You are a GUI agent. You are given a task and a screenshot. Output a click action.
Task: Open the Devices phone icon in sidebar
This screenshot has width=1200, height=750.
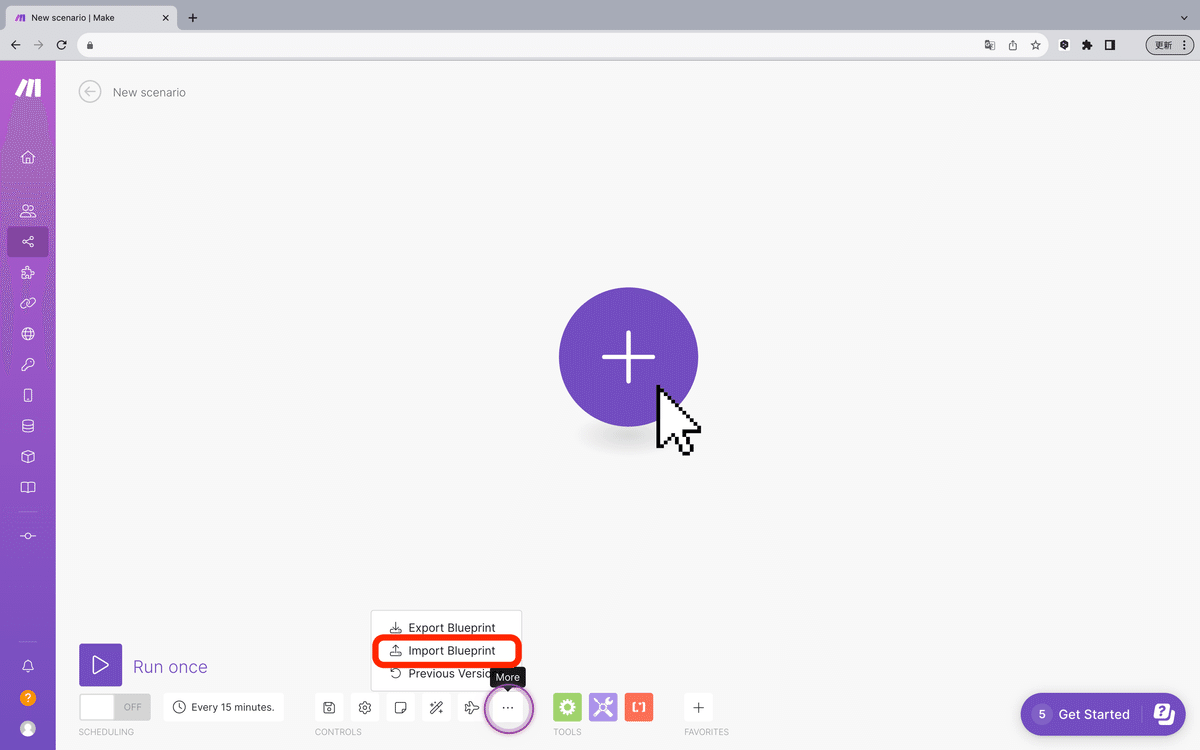coord(28,395)
